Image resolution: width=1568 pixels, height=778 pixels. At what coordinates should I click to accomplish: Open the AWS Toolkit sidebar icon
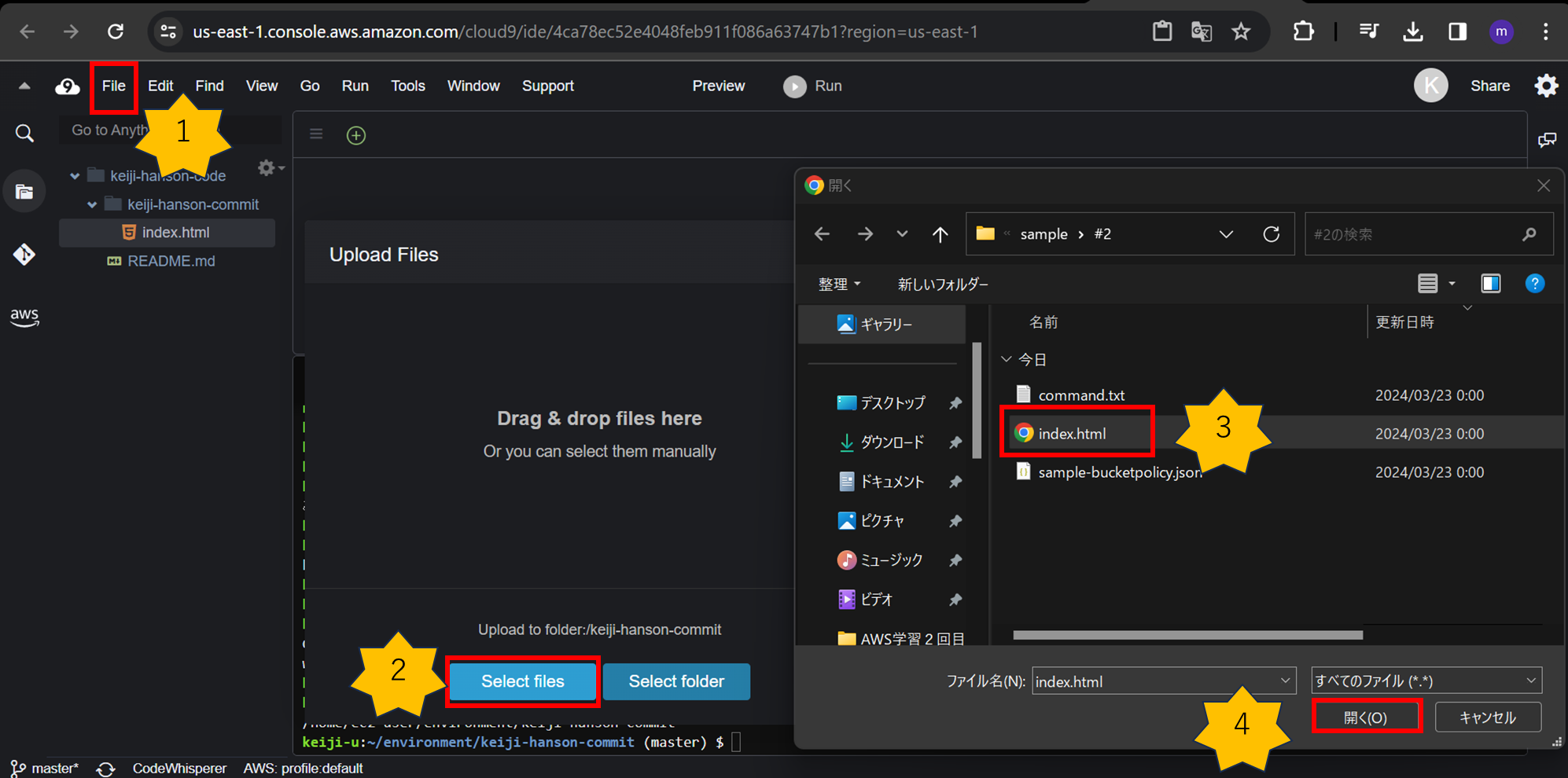coord(24,317)
